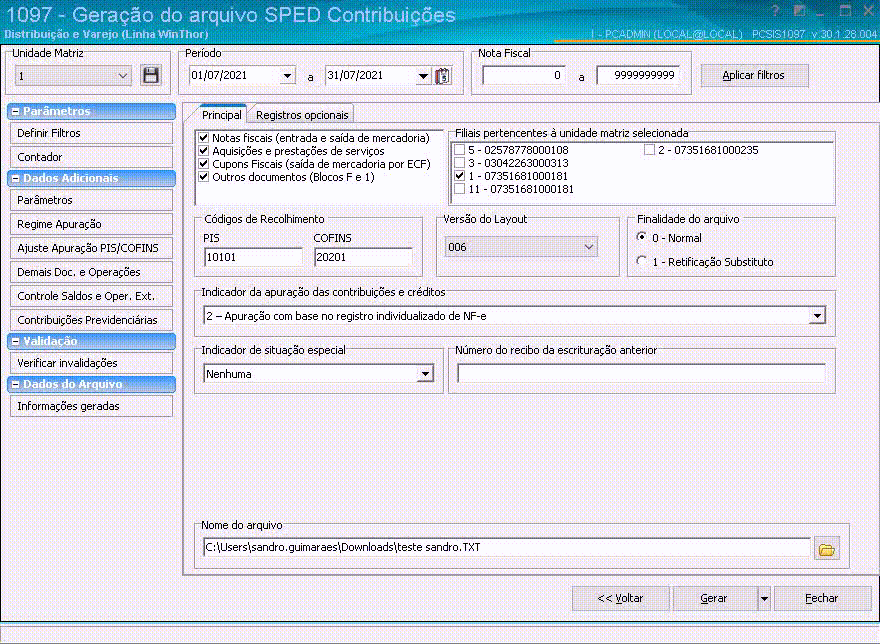
Task: Check filial 2 - 07351681000235
Action: click(649, 150)
